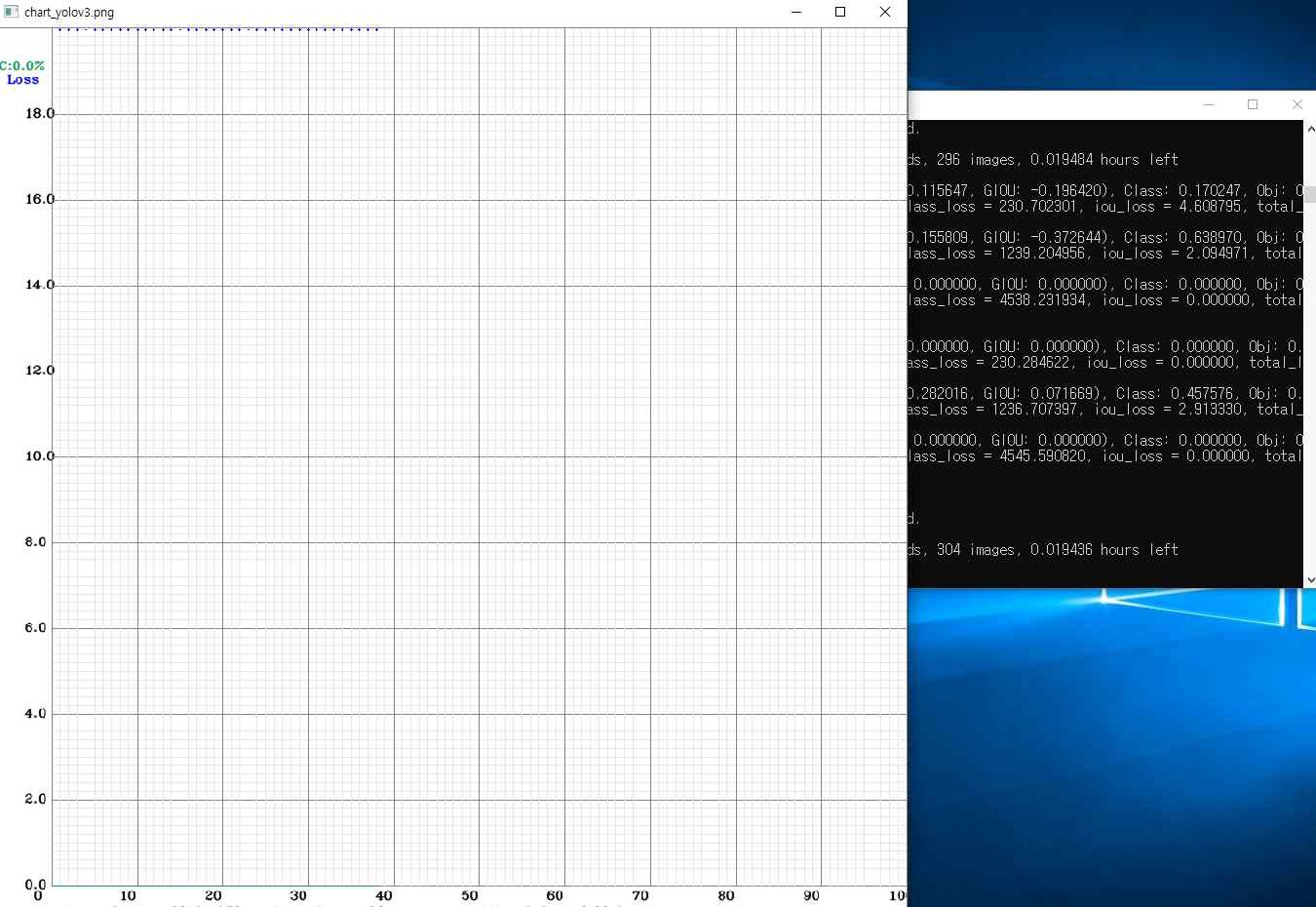
Task: Click the 6.0 y-axis label
Action: point(36,628)
